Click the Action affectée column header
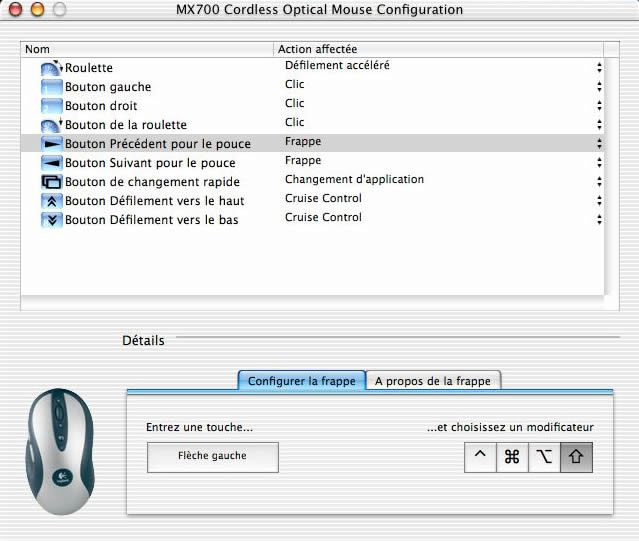 pyautogui.click(x=438, y=49)
